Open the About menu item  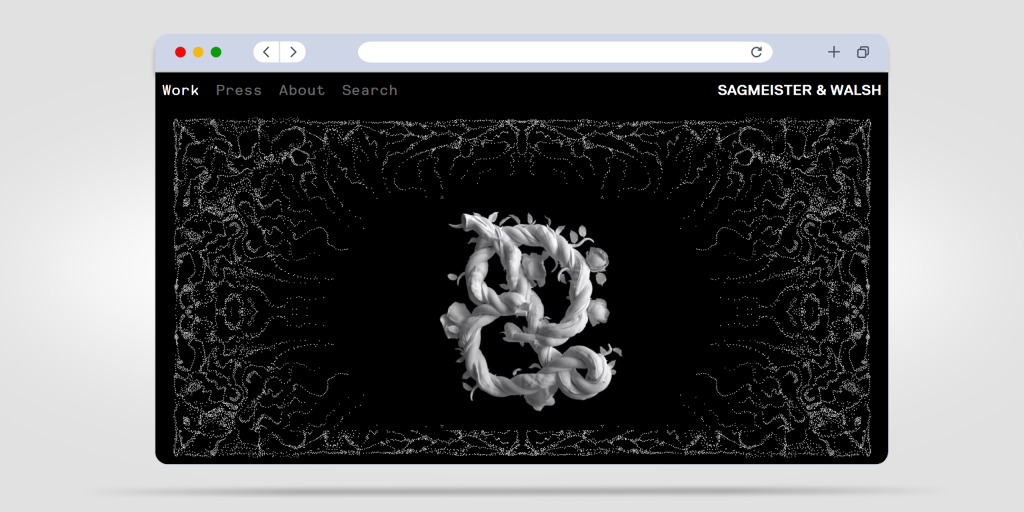[302, 90]
